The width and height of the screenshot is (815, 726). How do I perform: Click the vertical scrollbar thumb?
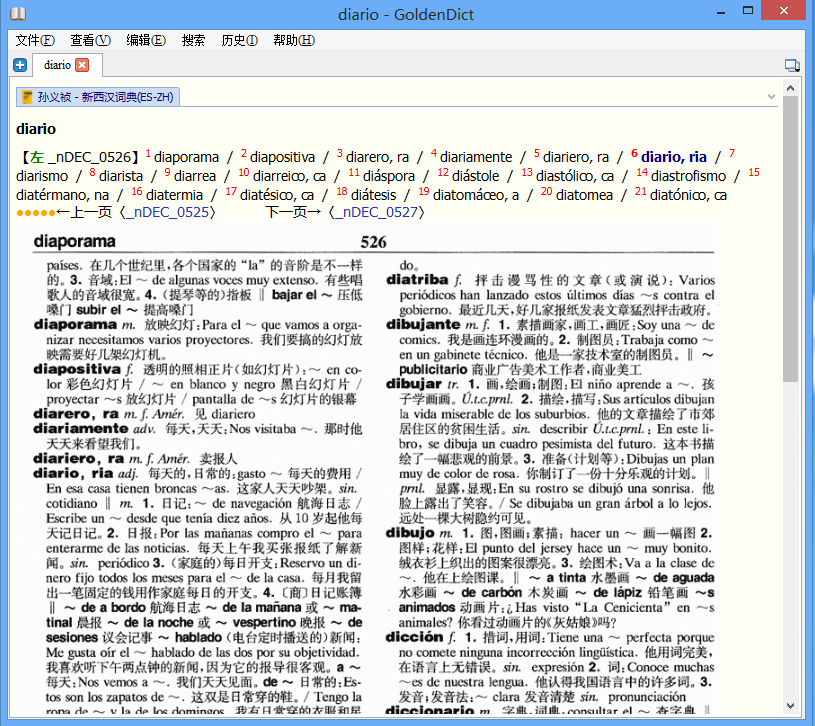791,239
